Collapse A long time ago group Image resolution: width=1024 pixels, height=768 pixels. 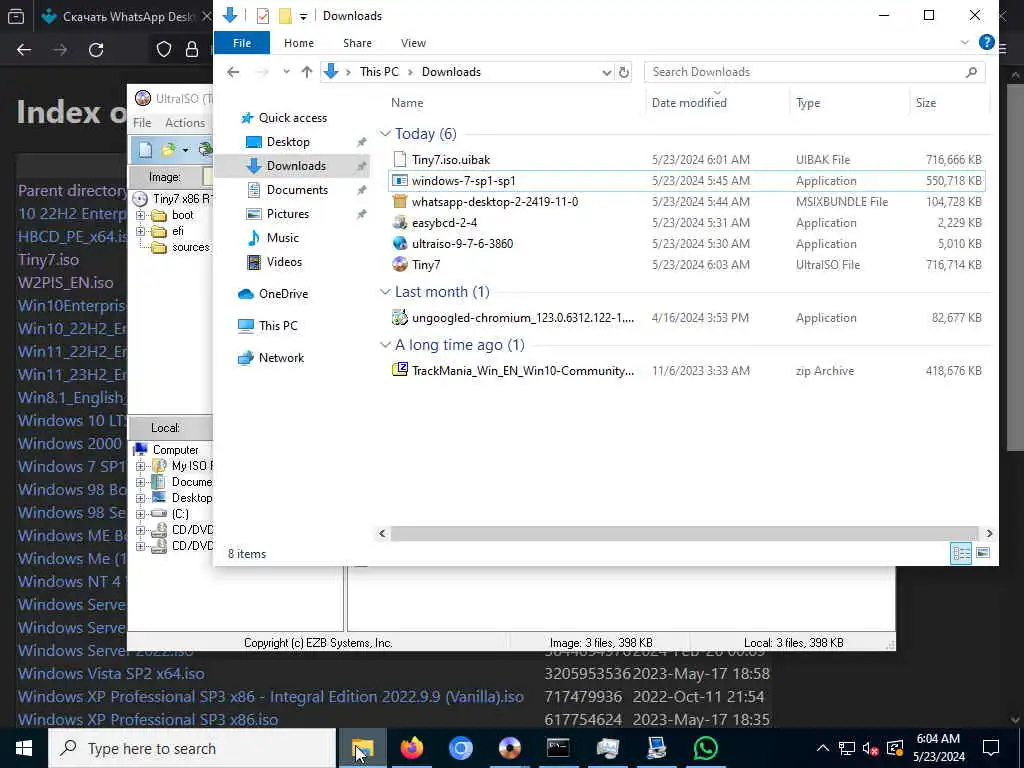(385, 345)
